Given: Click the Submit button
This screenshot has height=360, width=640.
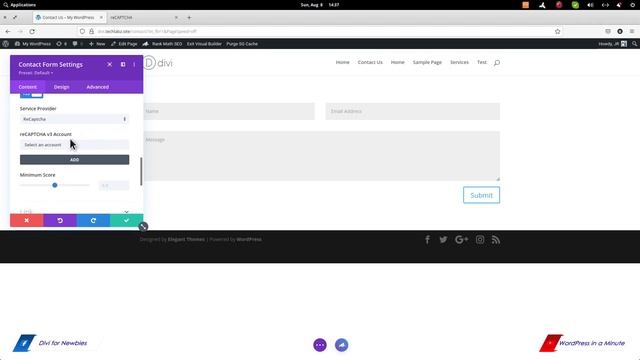Looking at the screenshot, I should coord(481,195).
